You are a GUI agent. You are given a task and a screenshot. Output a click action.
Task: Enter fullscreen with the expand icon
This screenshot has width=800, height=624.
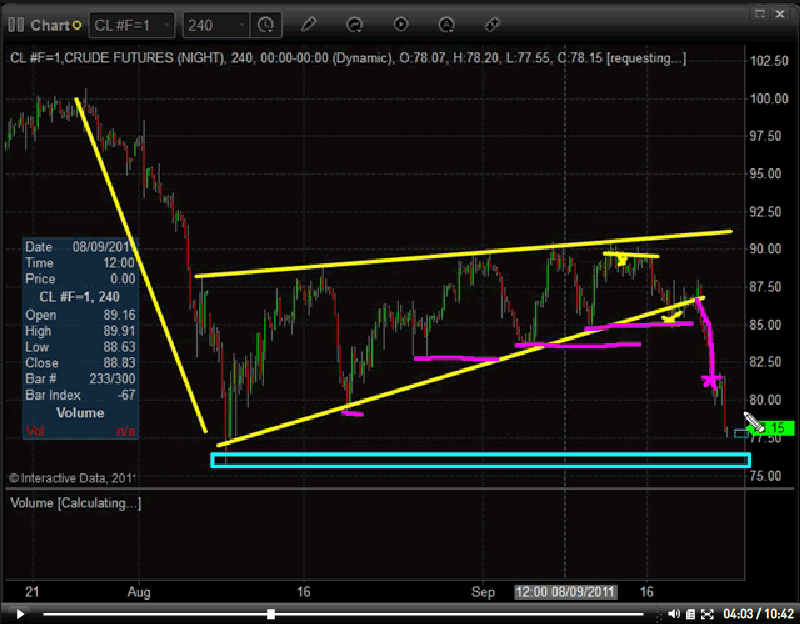click(x=707, y=614)
